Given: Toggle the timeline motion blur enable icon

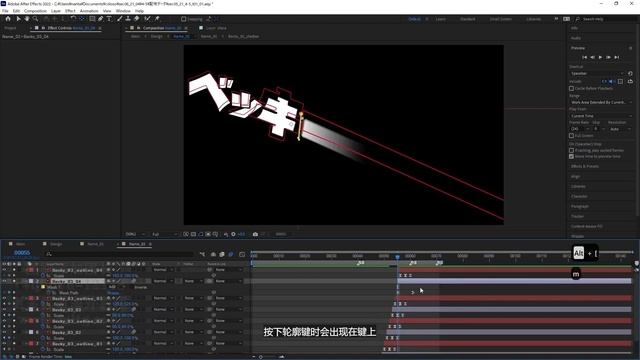Looking at the screenshot, I should coord(231,254).
